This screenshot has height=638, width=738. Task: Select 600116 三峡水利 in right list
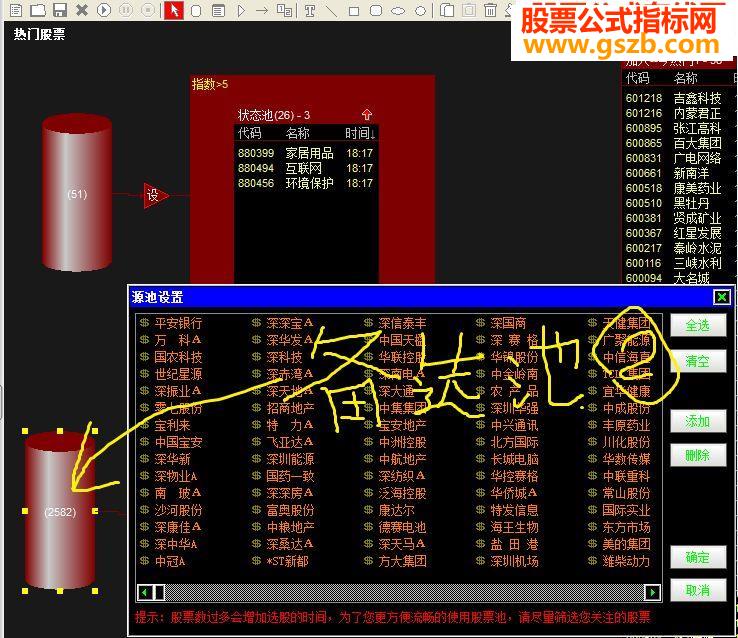pos(674,263)
